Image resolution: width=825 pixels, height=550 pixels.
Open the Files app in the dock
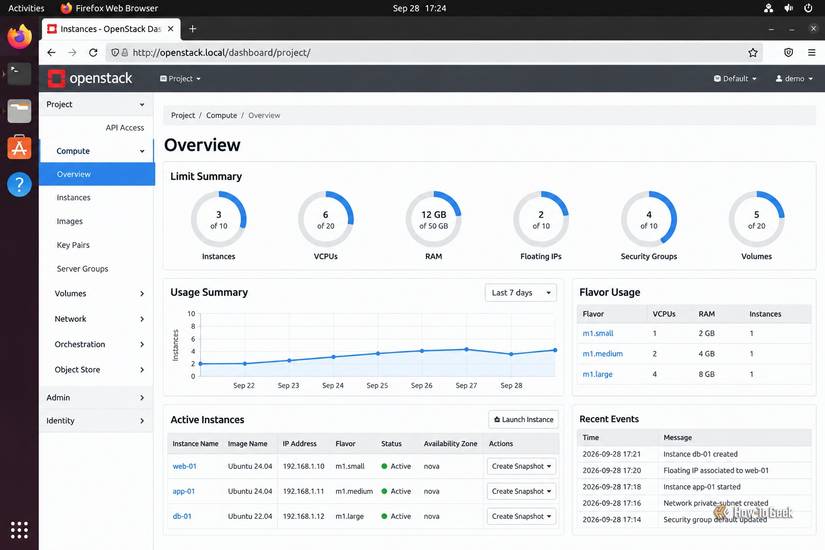(19, 111)
